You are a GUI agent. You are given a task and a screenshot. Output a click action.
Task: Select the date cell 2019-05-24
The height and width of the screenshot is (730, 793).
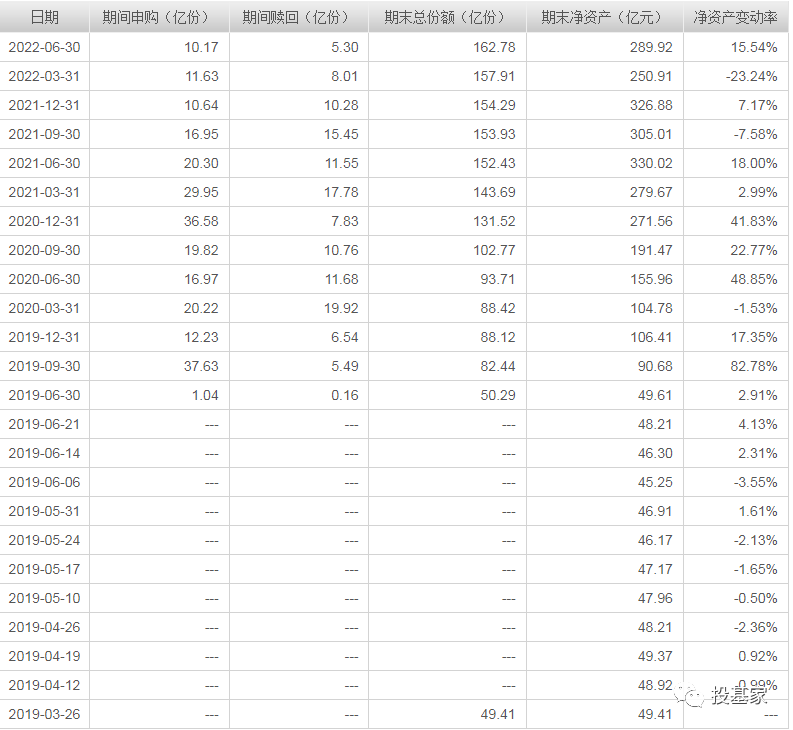point(45,540)
